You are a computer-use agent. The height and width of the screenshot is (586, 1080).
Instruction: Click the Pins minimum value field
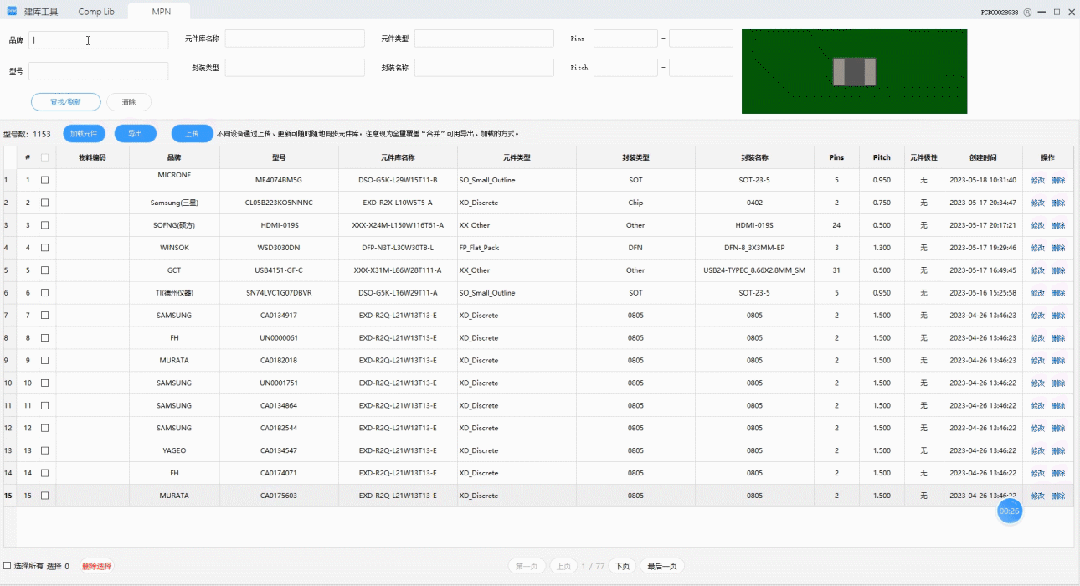(625, 39)
